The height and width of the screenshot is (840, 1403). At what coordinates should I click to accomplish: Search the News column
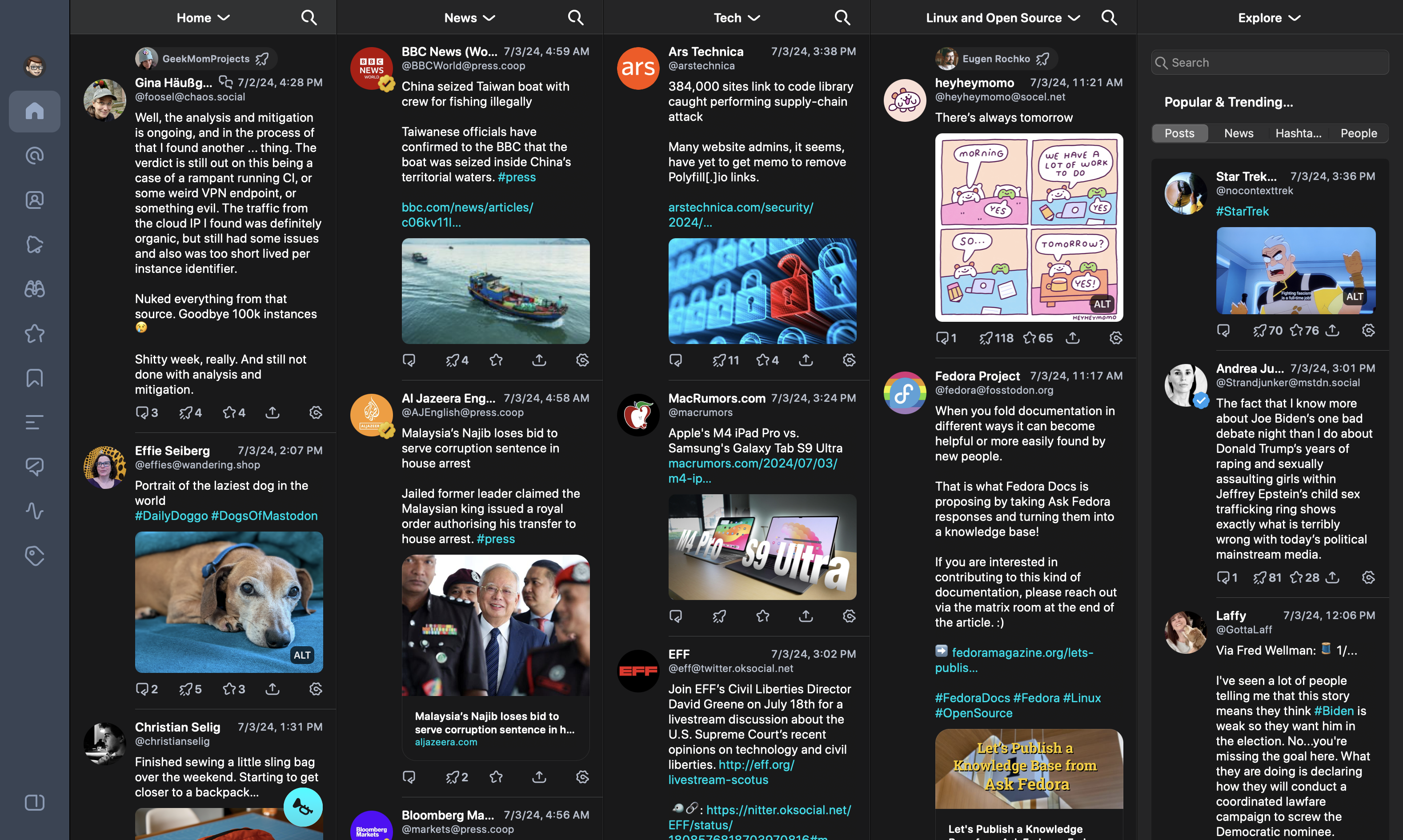click(575, 17)
